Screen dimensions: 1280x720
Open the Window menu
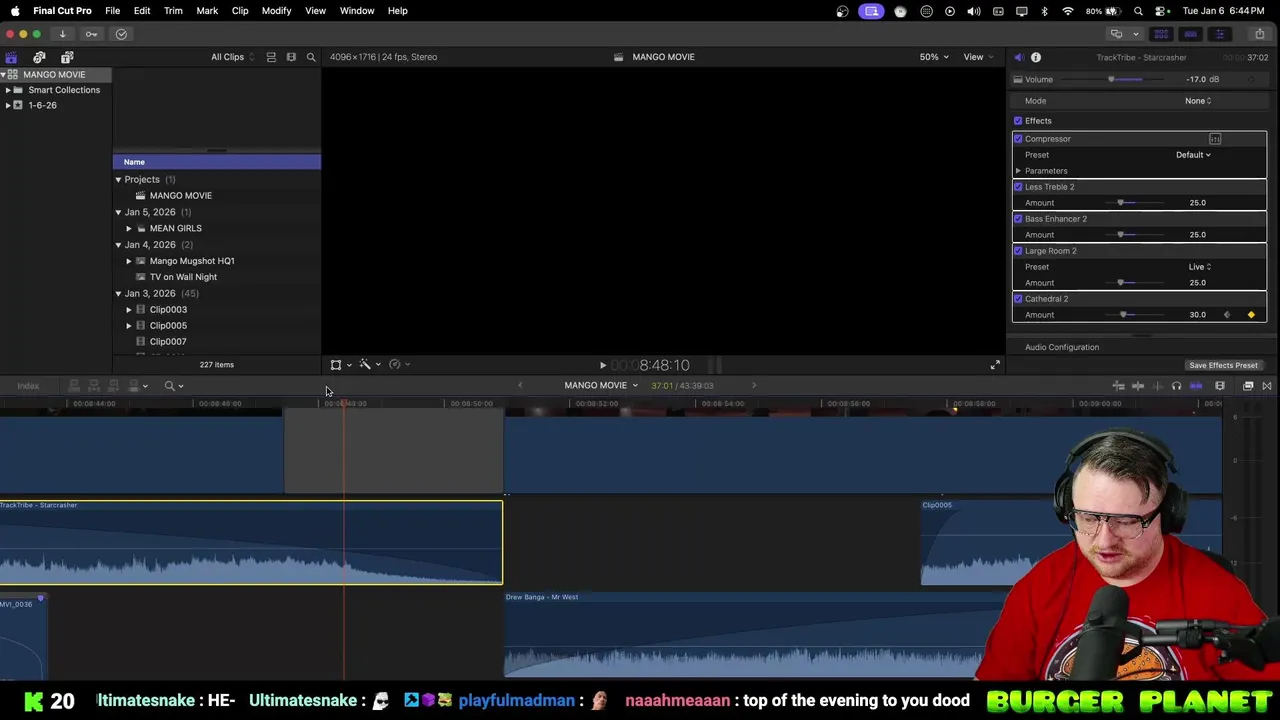(x=357, y=11)
